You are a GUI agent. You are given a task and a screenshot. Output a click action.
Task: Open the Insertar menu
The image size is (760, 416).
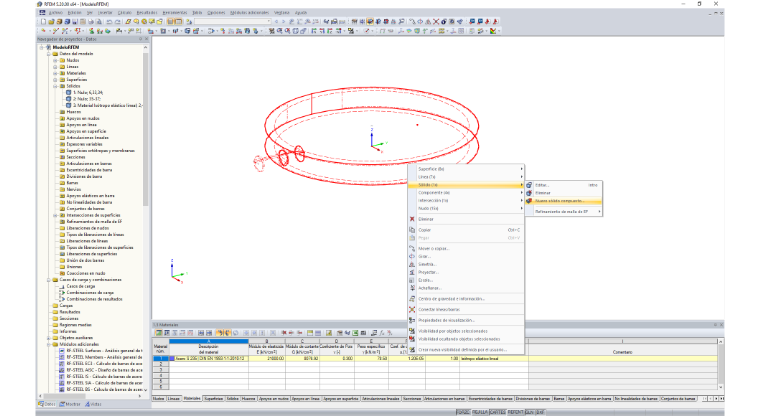click(105, 13)
